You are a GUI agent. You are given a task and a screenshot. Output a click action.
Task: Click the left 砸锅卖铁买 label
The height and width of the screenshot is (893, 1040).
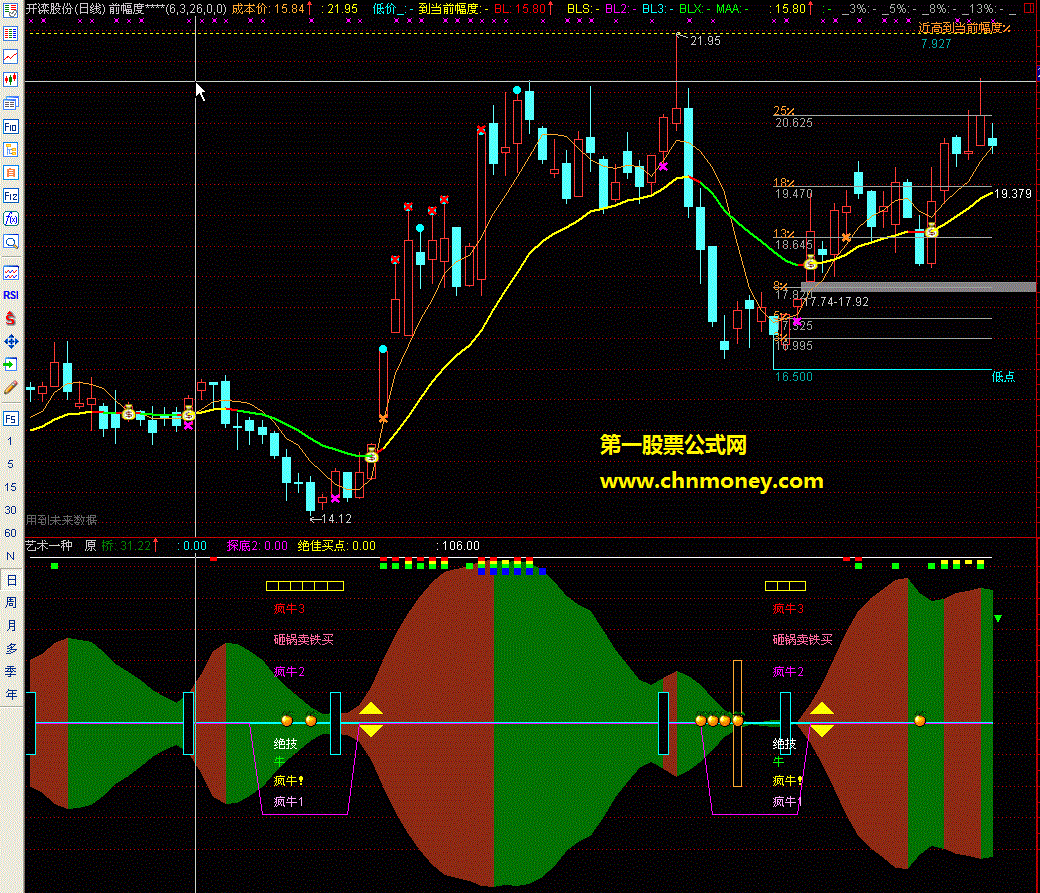(x=303, y=640)
